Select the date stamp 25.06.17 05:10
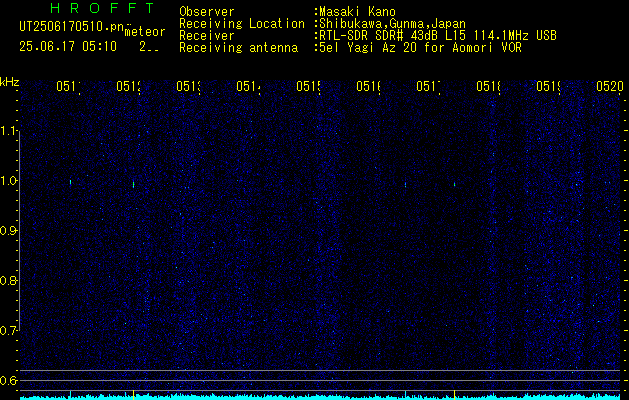The width and height of the screenshot is (629, 400). [68, 47]
